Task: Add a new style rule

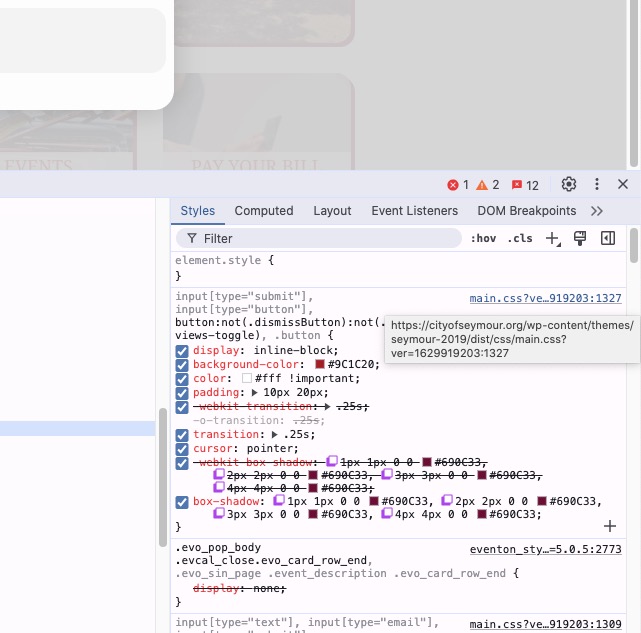Action: (553, 238)
